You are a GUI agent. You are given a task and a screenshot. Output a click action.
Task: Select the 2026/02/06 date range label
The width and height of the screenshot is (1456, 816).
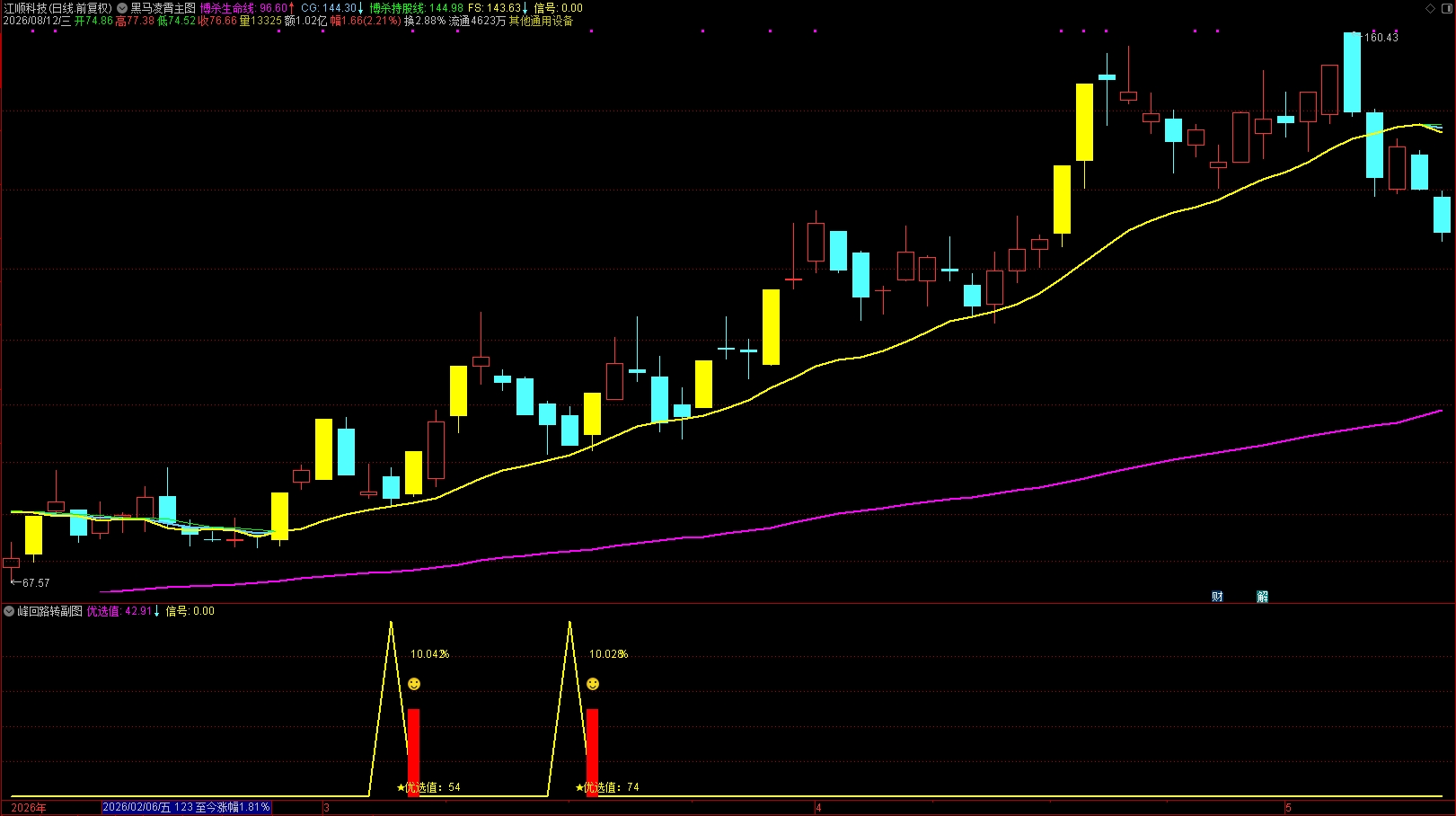[186, 807]
